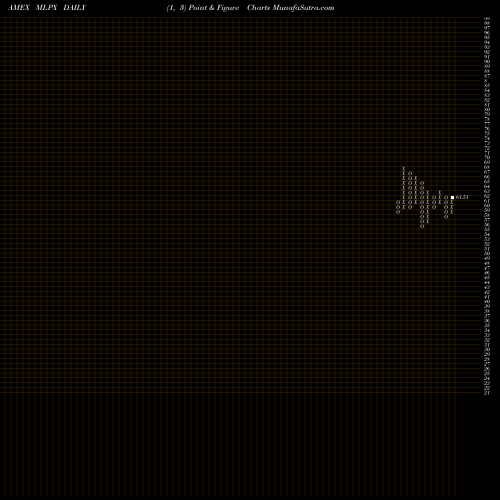Click the topmost X of the tallest column
This screenshot has width=500, height=500.
coord(404,169)
